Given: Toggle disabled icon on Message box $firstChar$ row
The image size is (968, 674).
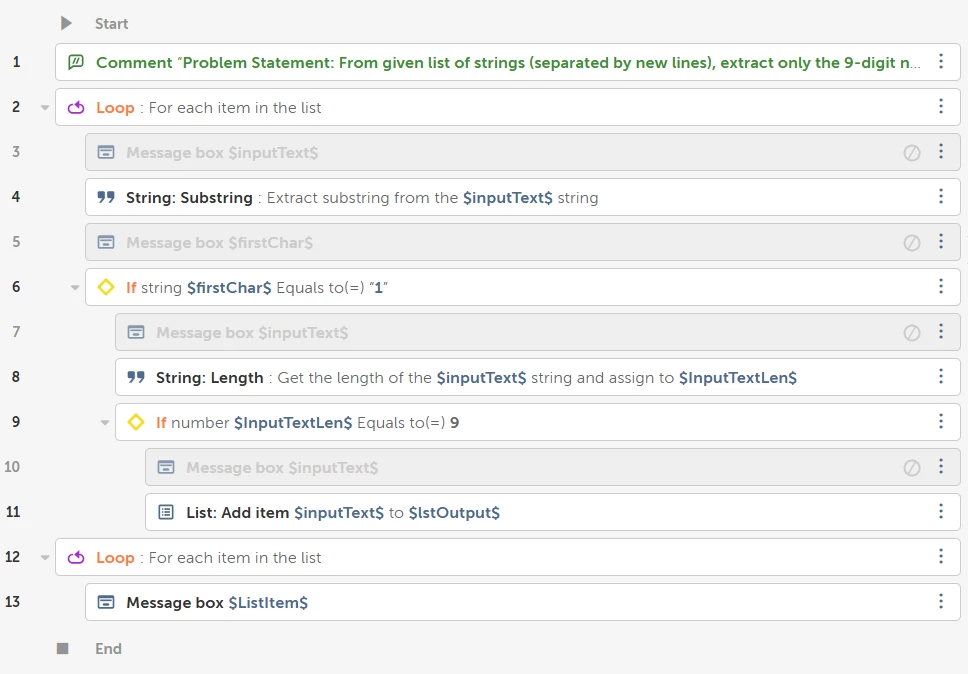Looking at the screenshot, I should pyautogui.click(x=912, y=243).
